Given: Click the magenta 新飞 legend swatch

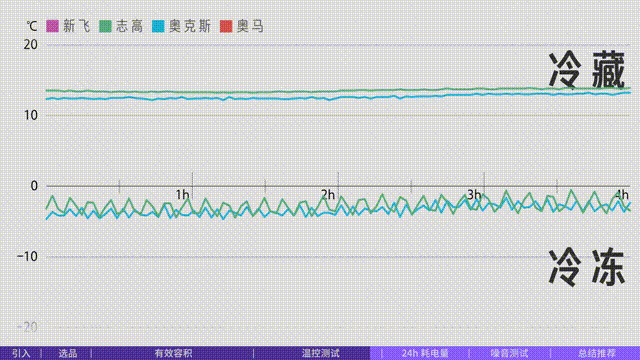Looking at the screenshot, I should [x=52, y=26].
